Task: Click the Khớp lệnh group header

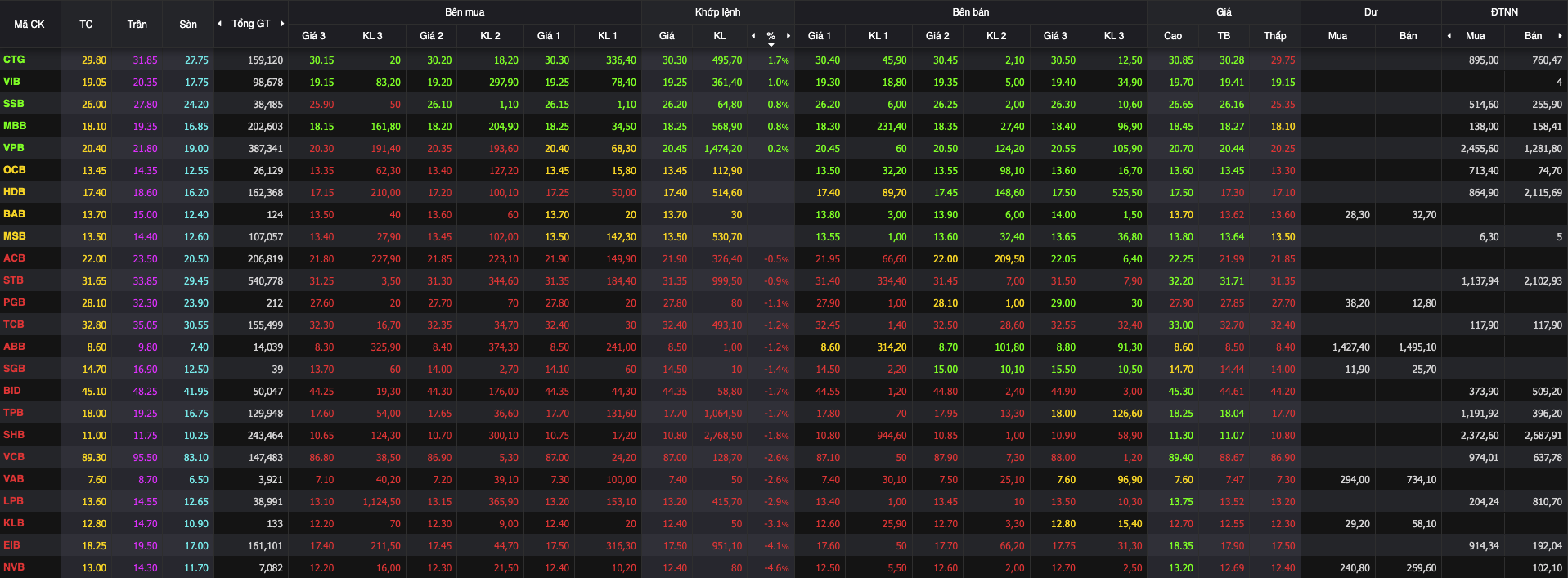Action: (x=718, y=12)
